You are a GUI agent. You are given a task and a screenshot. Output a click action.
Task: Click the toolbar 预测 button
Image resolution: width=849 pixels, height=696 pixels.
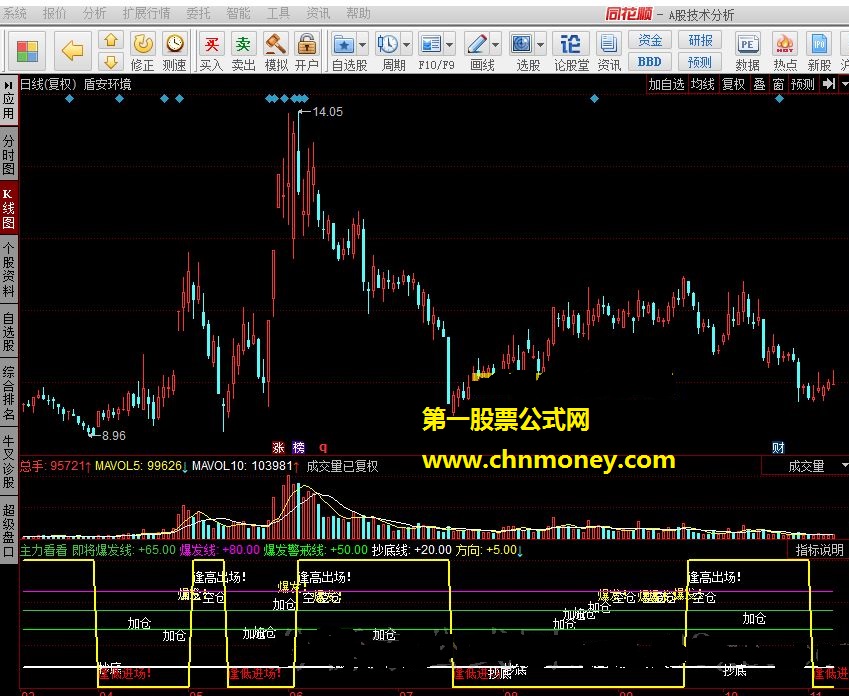coord(700,62)
